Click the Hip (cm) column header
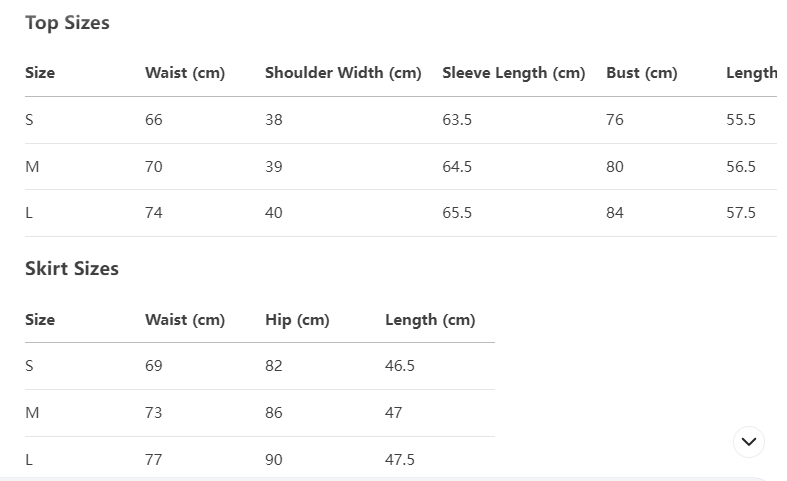787x481 pixels. (297, 320)
